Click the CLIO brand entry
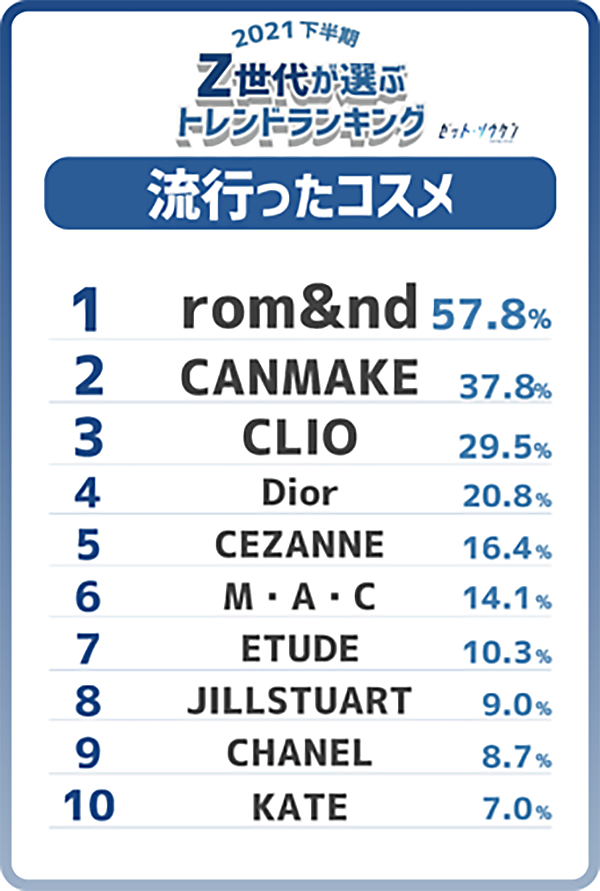The height and width of the screenshot is (891, 600). [x=299, y=438]
